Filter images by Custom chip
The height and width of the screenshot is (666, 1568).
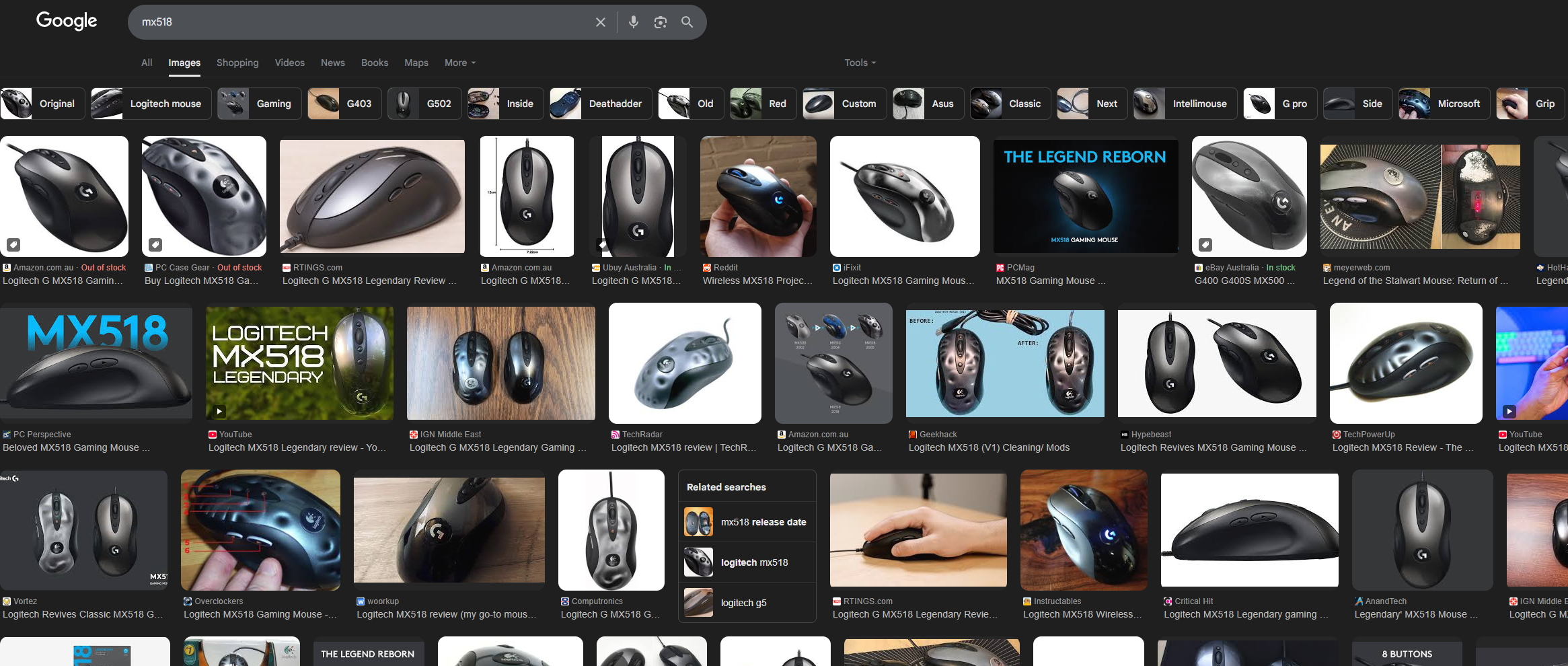(x=845, y=104)
